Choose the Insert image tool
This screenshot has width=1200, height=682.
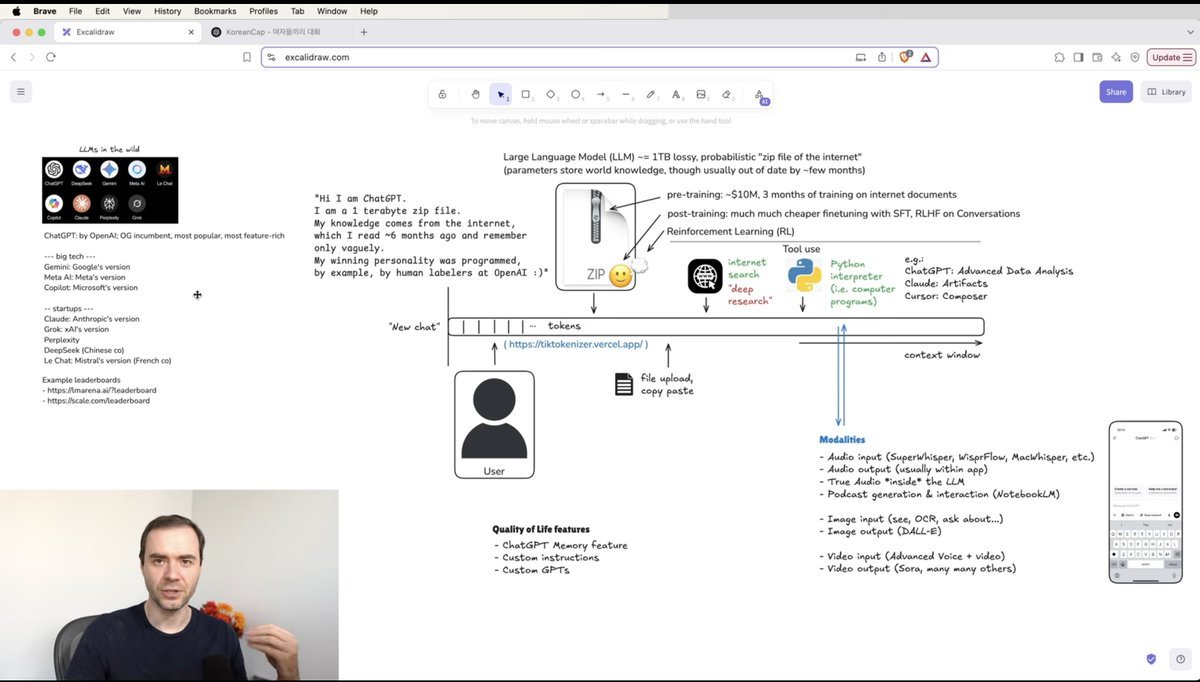click(x=701, y=94)
